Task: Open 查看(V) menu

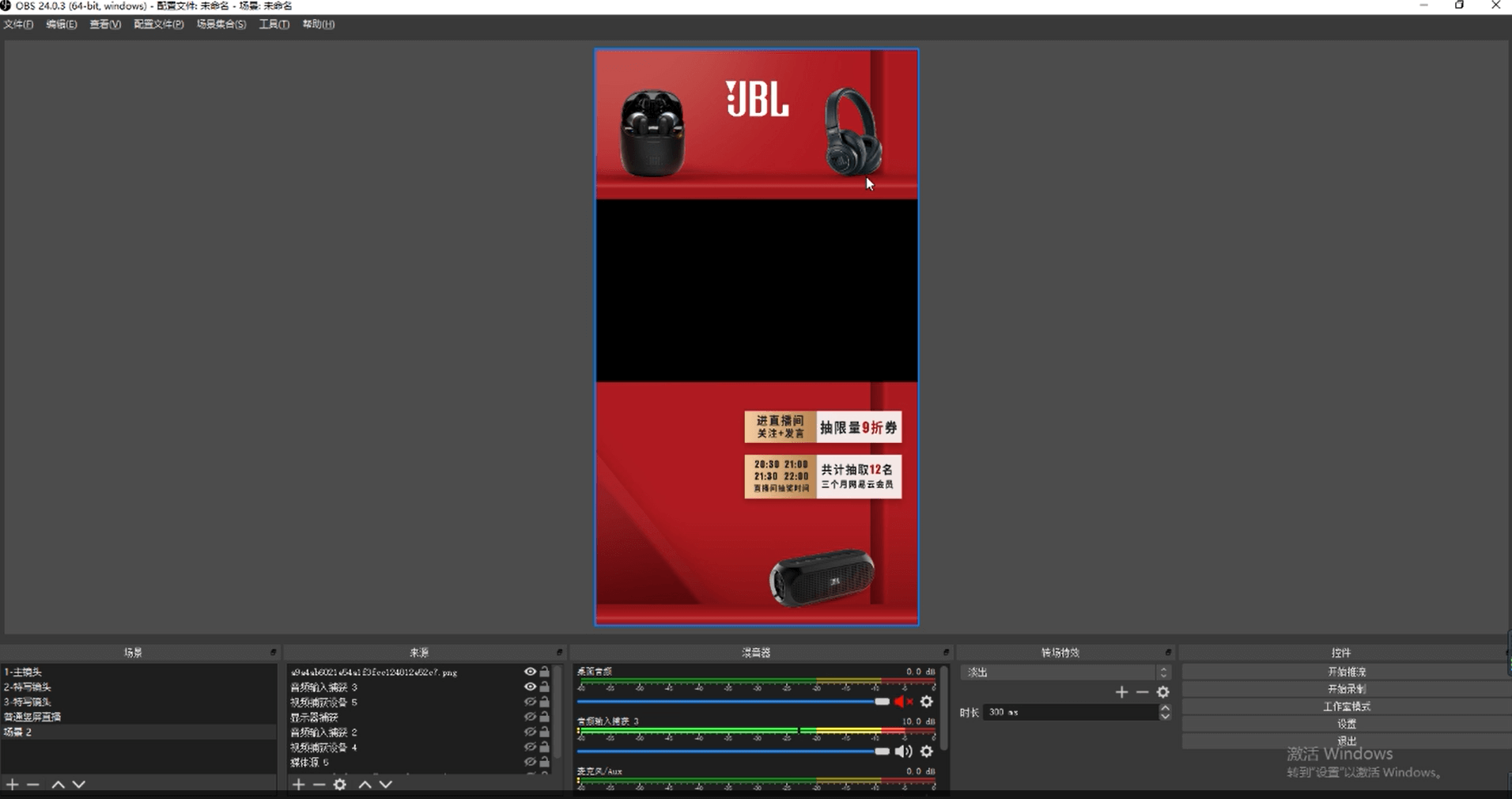Action: (x=105, y=25)
